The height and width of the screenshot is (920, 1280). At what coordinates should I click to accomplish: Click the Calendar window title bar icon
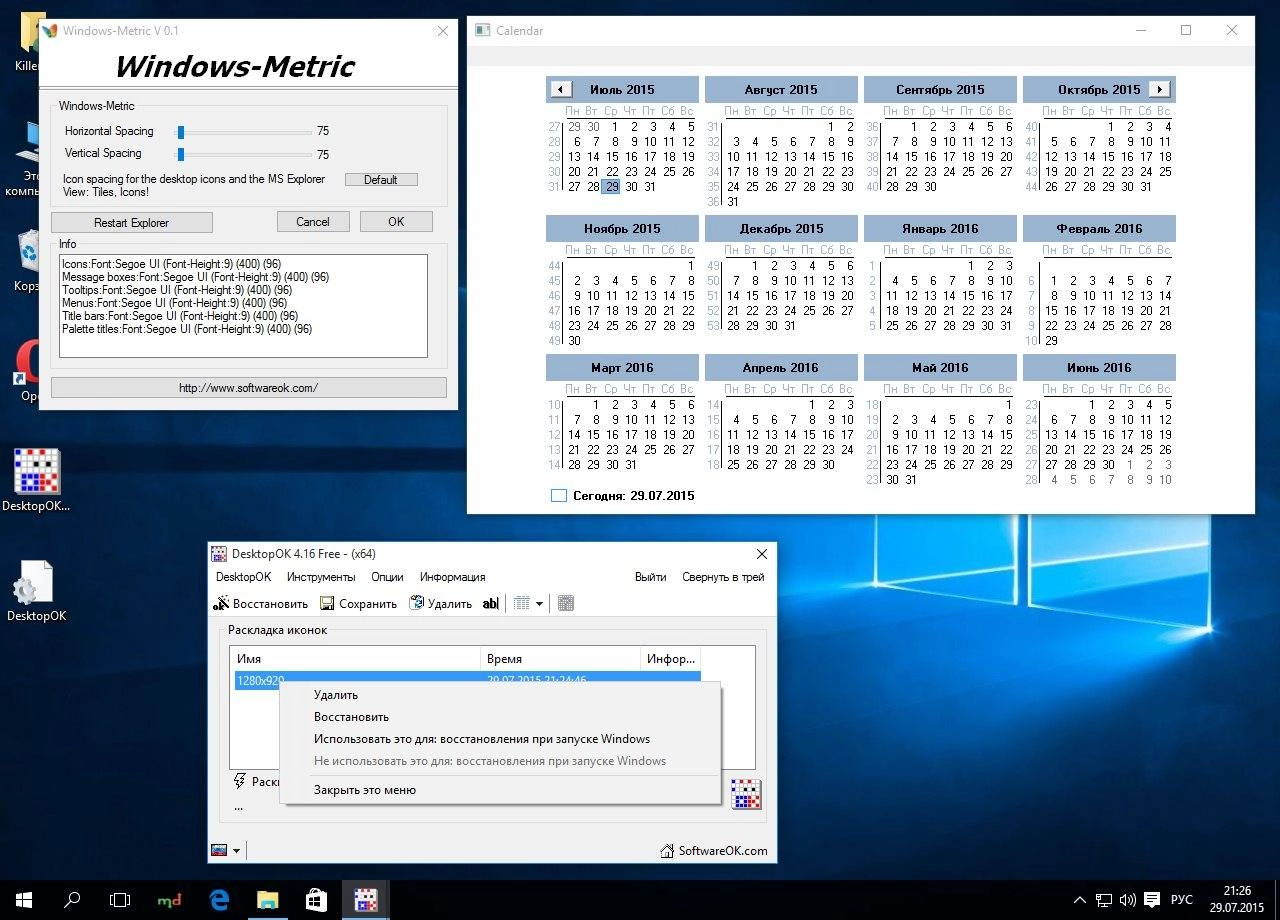(x=482, y=31)
